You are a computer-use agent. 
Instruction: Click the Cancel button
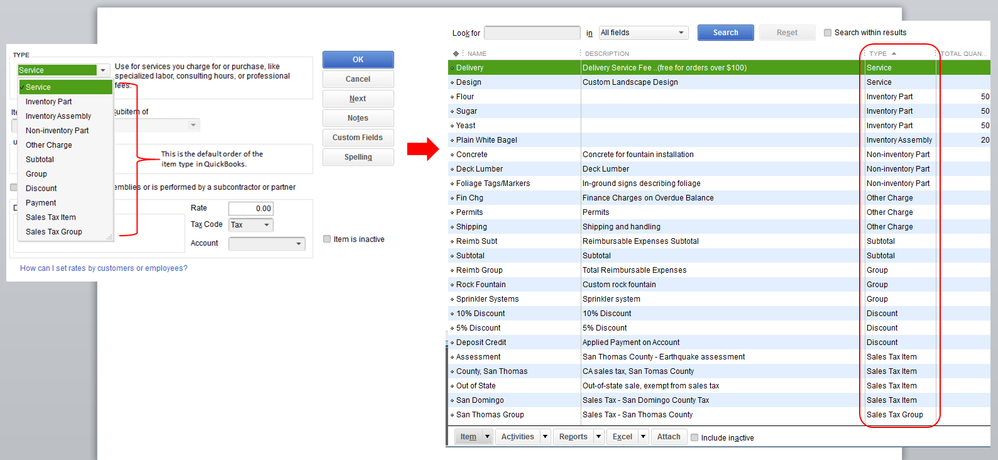pyautogui.click(x=358, y=80)
